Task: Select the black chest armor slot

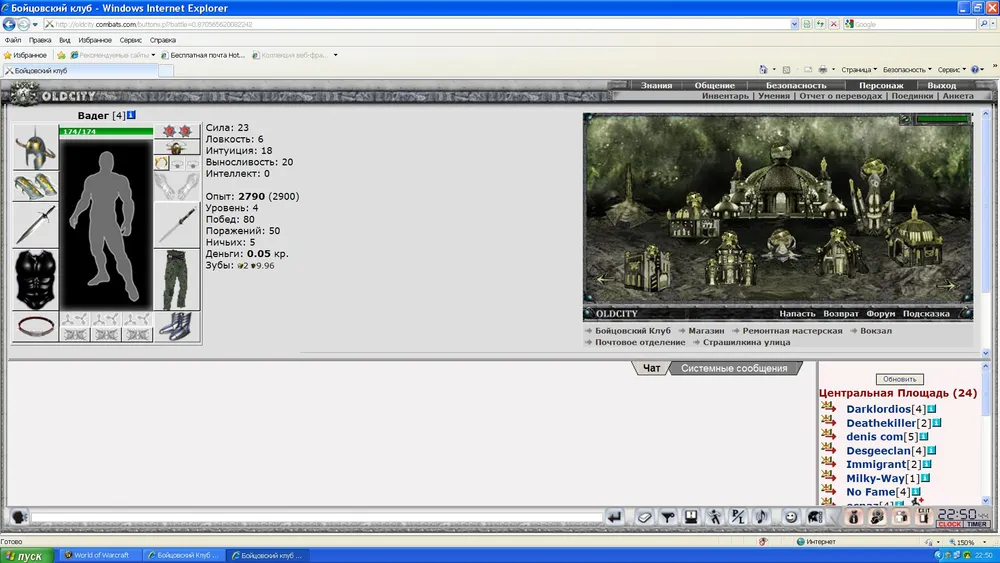Action: pyautogui.click(x=35, y=280)
